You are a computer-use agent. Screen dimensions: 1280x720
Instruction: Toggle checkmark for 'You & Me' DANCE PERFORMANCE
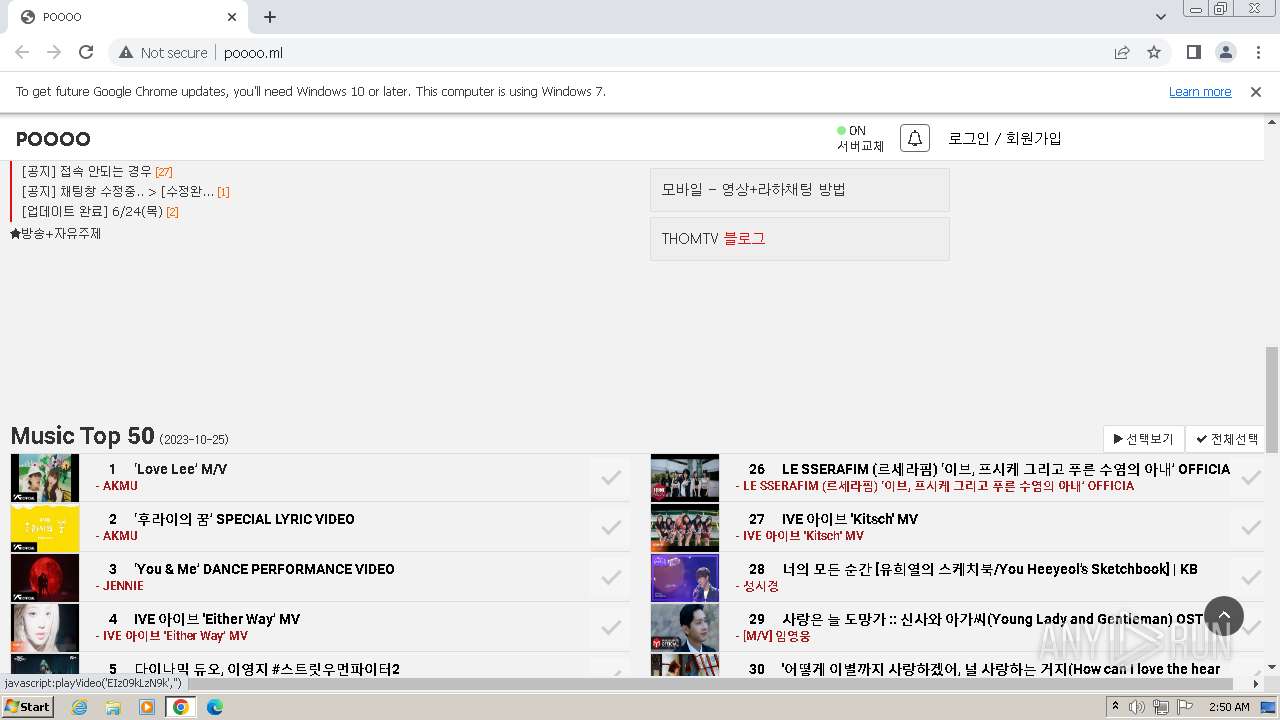(x=611, y=577)
